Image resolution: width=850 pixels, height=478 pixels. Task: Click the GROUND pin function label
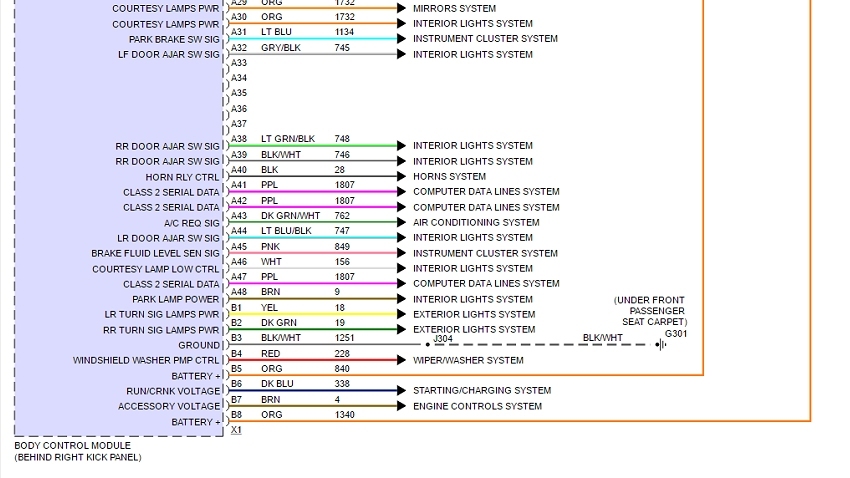[x=199, y=346]
